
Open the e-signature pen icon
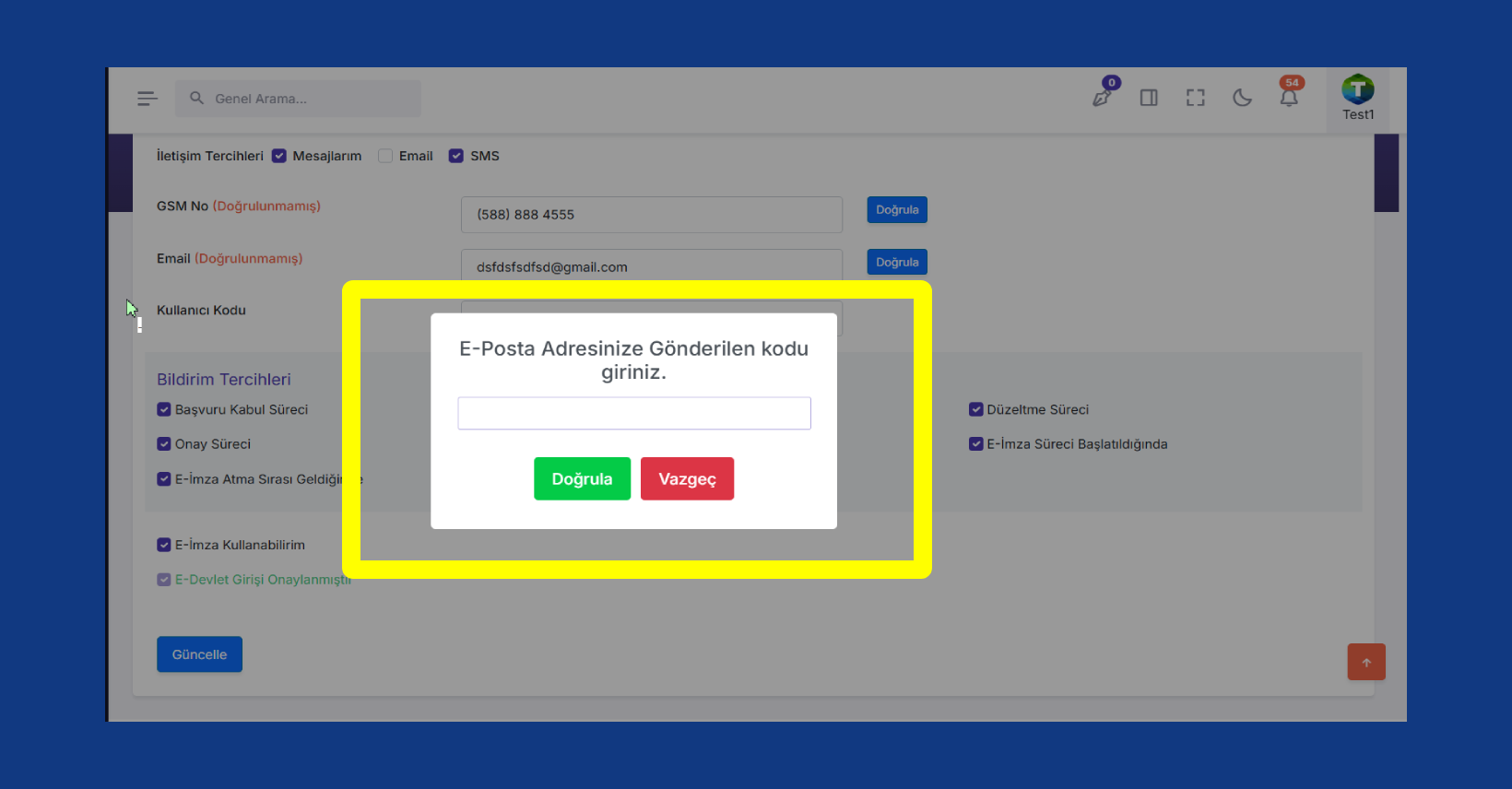1103,96
